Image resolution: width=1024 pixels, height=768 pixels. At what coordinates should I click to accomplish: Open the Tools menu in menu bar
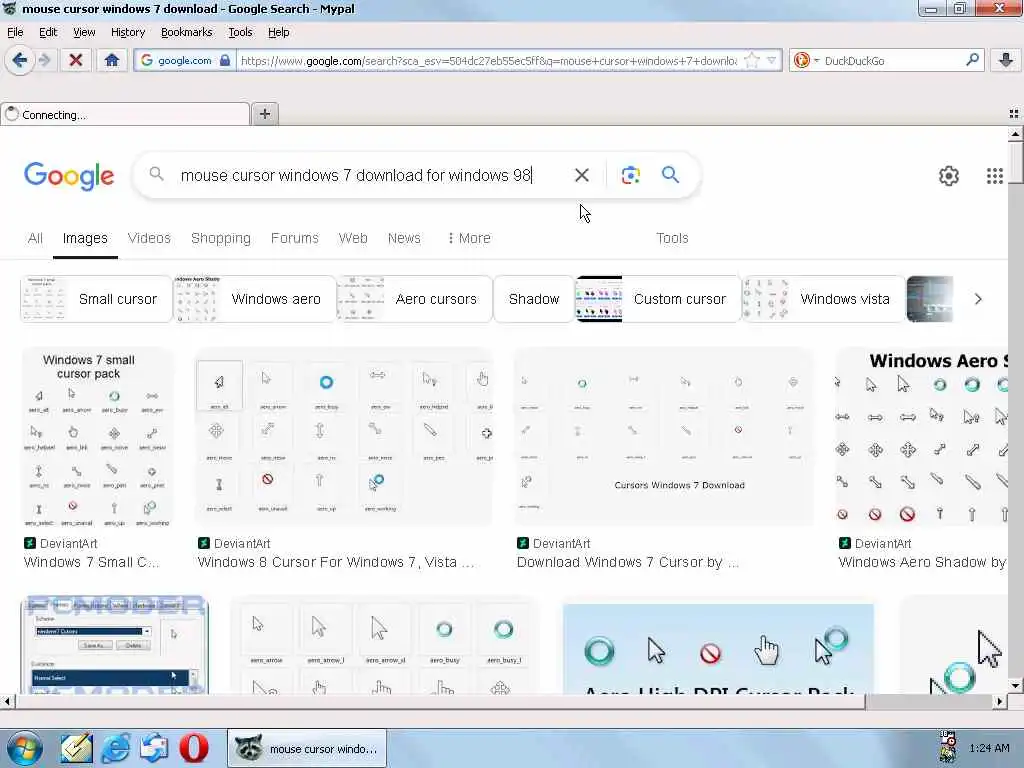pos(240,32)
